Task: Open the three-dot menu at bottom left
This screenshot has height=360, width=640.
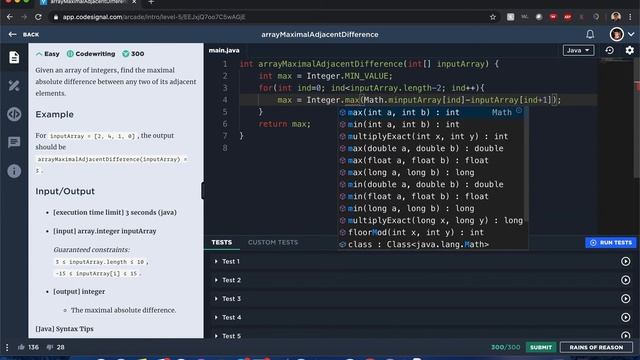Action: [7, 347]
